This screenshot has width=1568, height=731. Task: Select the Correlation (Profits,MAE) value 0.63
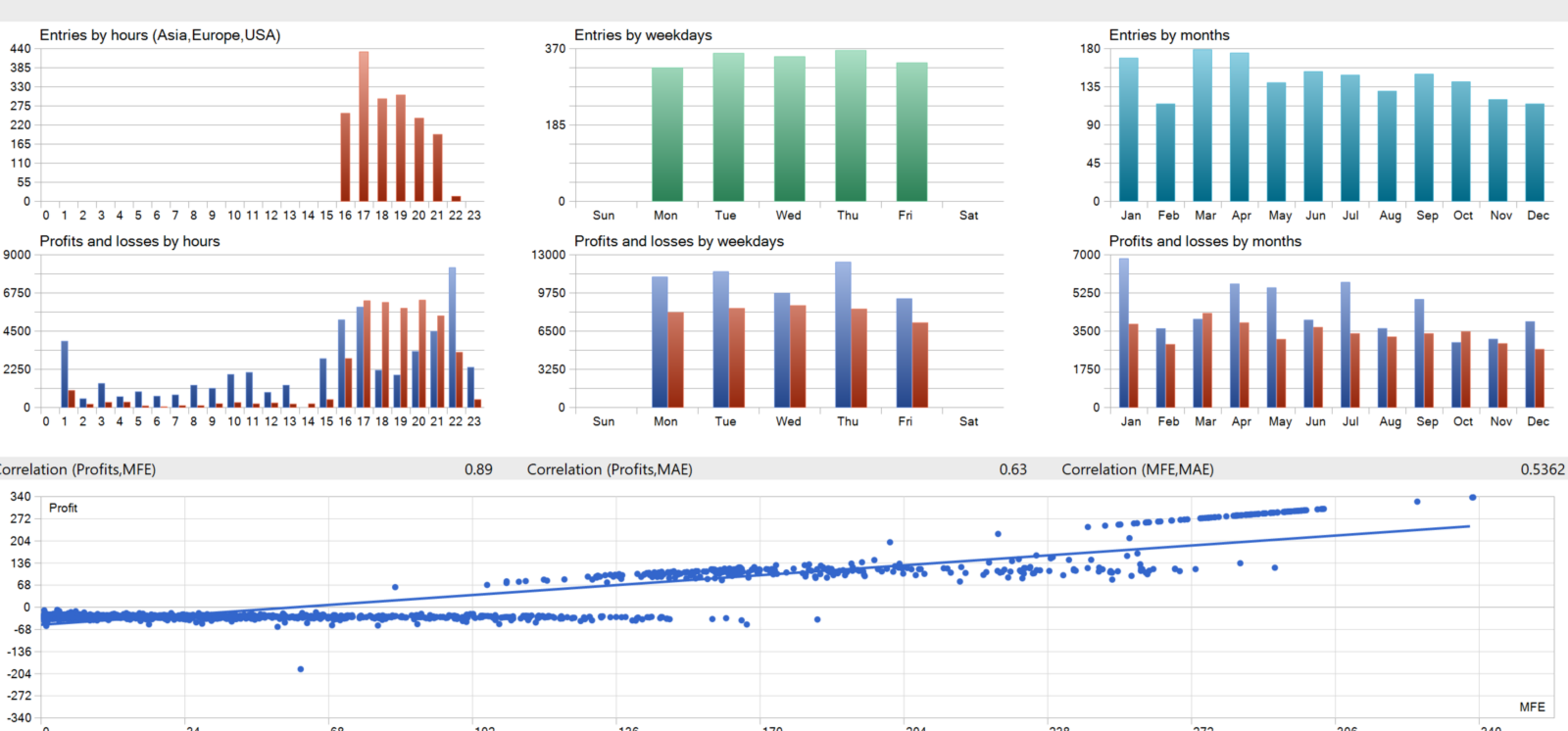[x=1013, y=469]
